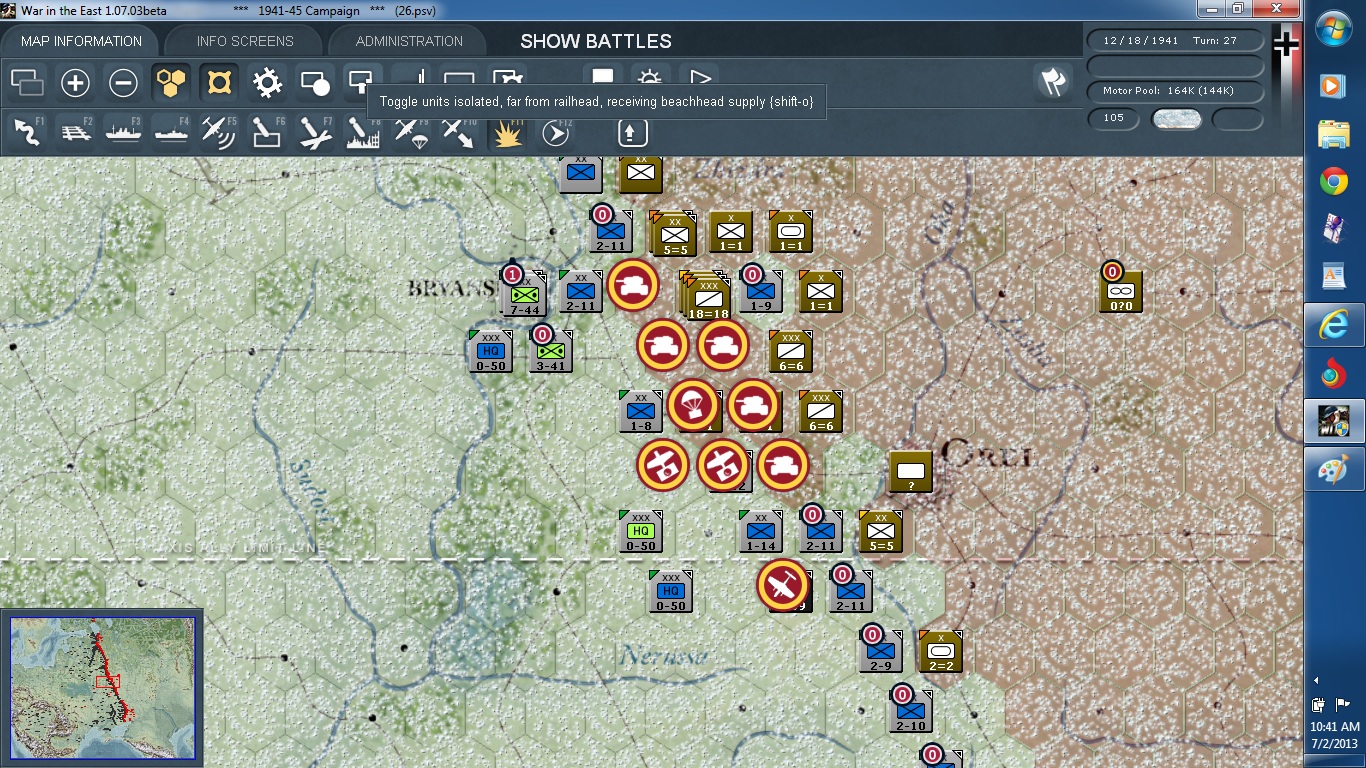Toggle the yellow hex cluster map overlay
The height and width of the screenshot is (768, 1366).
[x=171, y=82]
